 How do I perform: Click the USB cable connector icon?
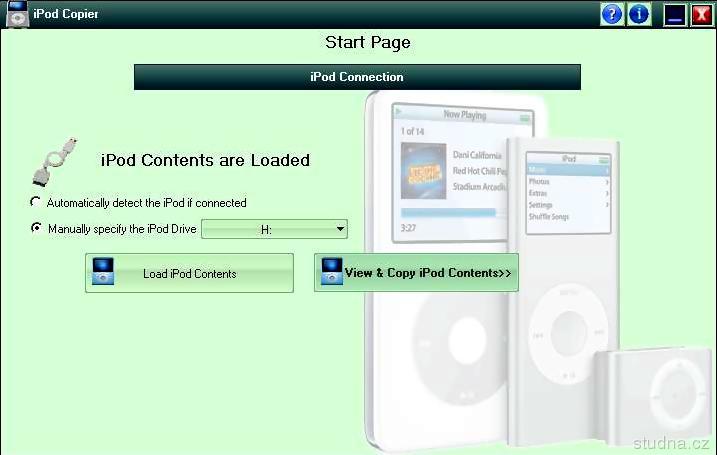tap(54, 162)
